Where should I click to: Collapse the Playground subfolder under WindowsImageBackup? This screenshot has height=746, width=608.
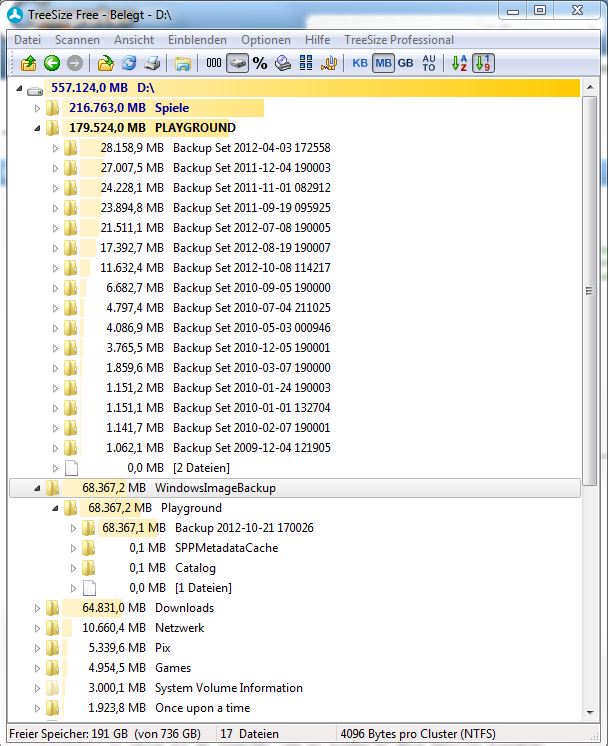pyautogui.click(x=55, y=508)
